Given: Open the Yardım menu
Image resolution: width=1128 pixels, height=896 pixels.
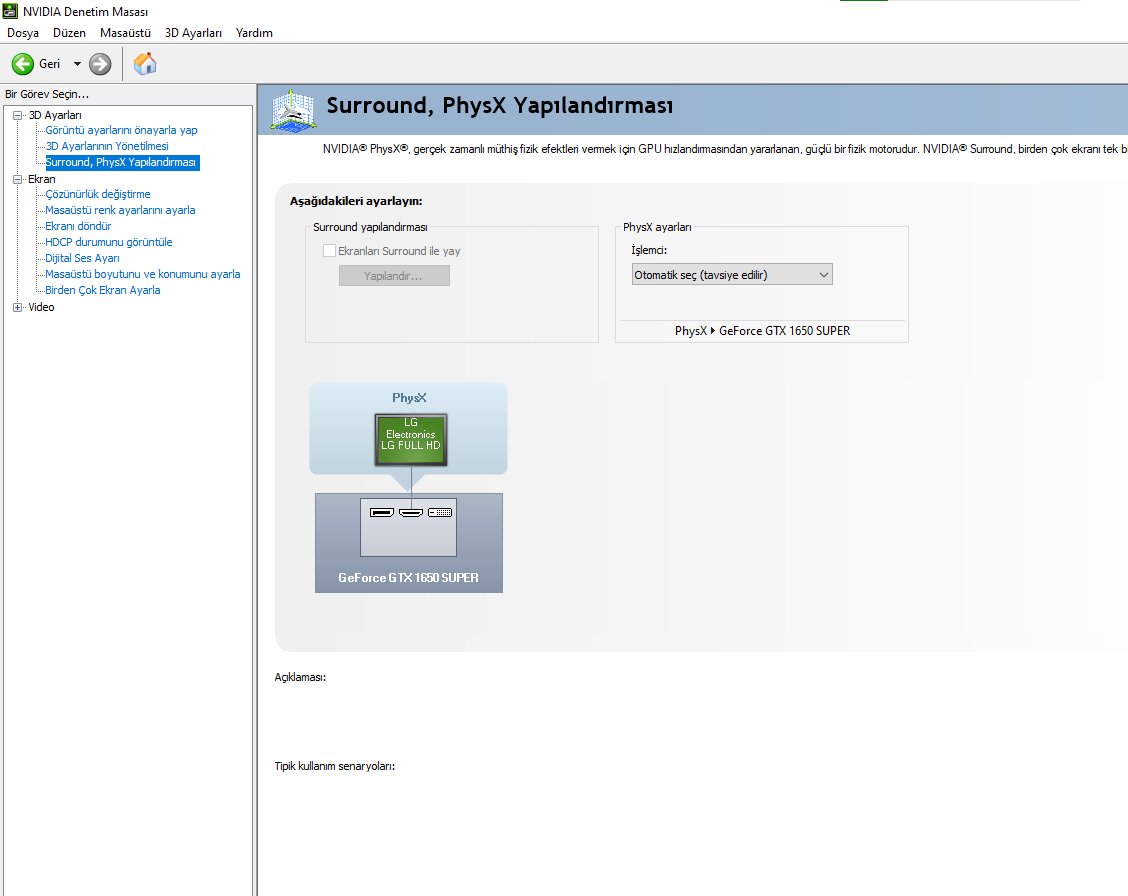Looking at the screenshot, I should [x=254, y=33].
